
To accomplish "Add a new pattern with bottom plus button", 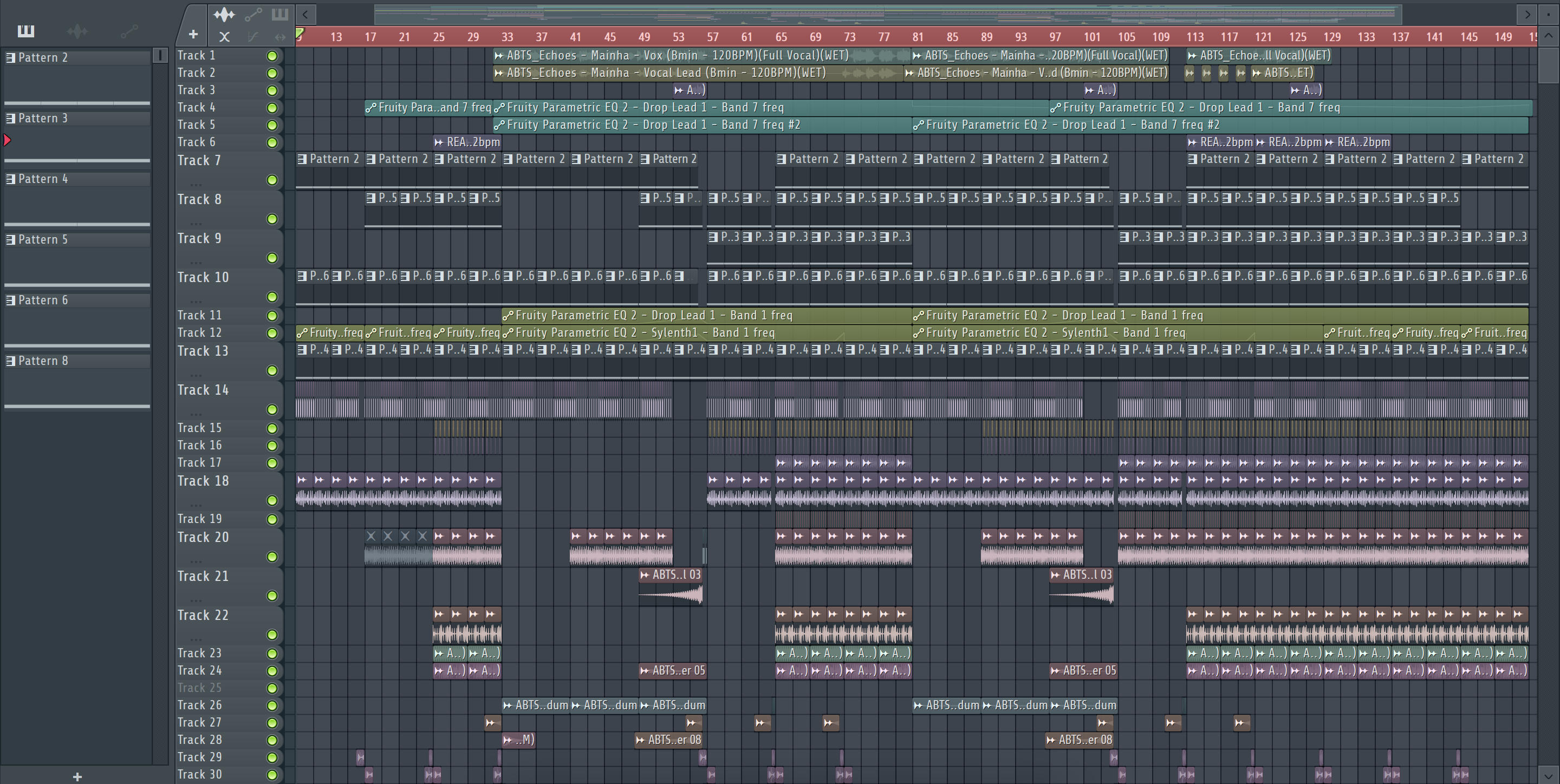I will click(77, 777).
